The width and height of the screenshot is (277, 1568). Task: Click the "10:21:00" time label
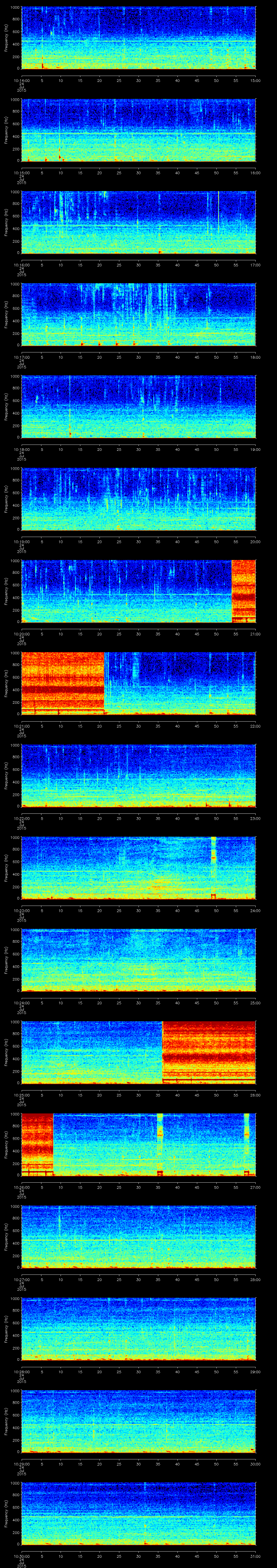tap(21, 726)
